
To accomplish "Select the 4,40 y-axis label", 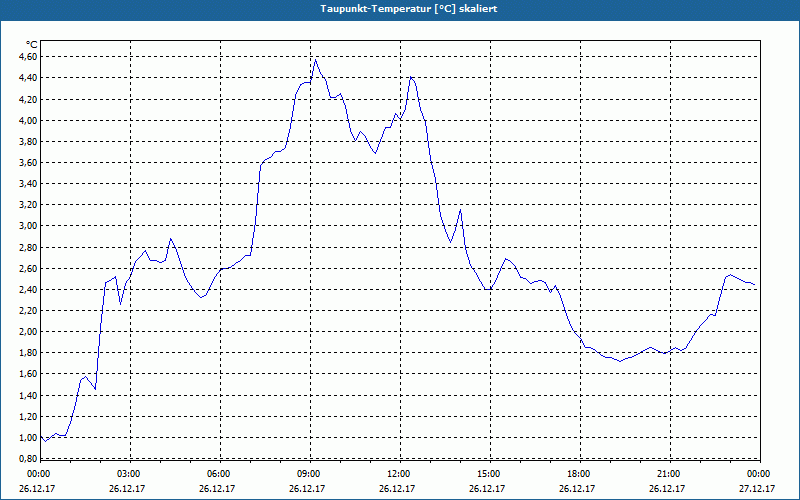I will point(28,78).
